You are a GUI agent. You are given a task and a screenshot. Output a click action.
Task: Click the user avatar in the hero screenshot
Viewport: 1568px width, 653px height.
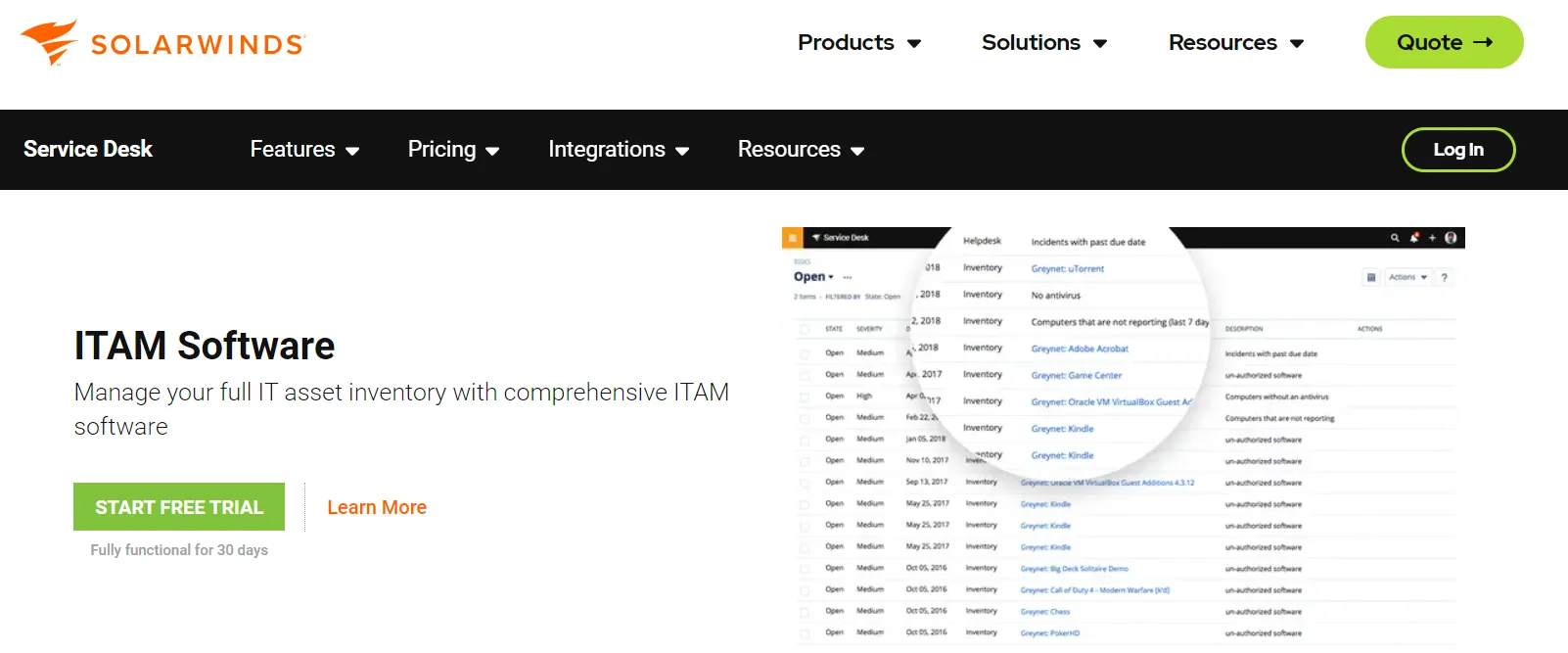(1451, 238)
